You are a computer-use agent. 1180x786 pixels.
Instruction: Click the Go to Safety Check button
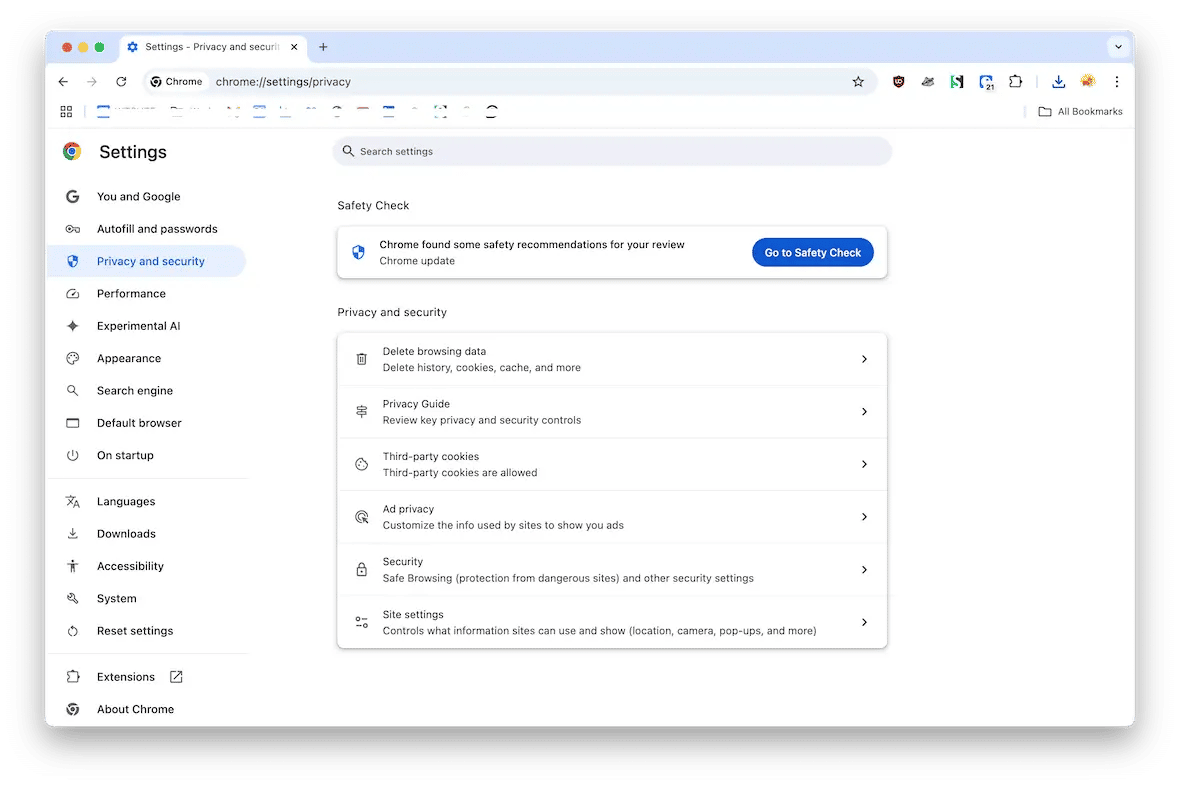[812, 253]
